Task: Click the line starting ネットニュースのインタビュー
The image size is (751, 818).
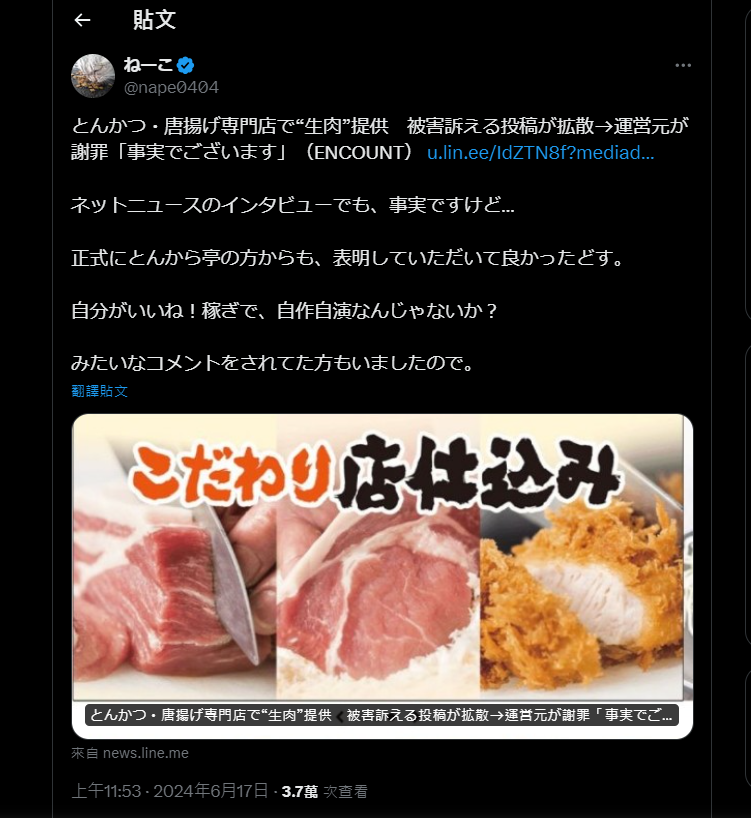Action: click(293, 205)
